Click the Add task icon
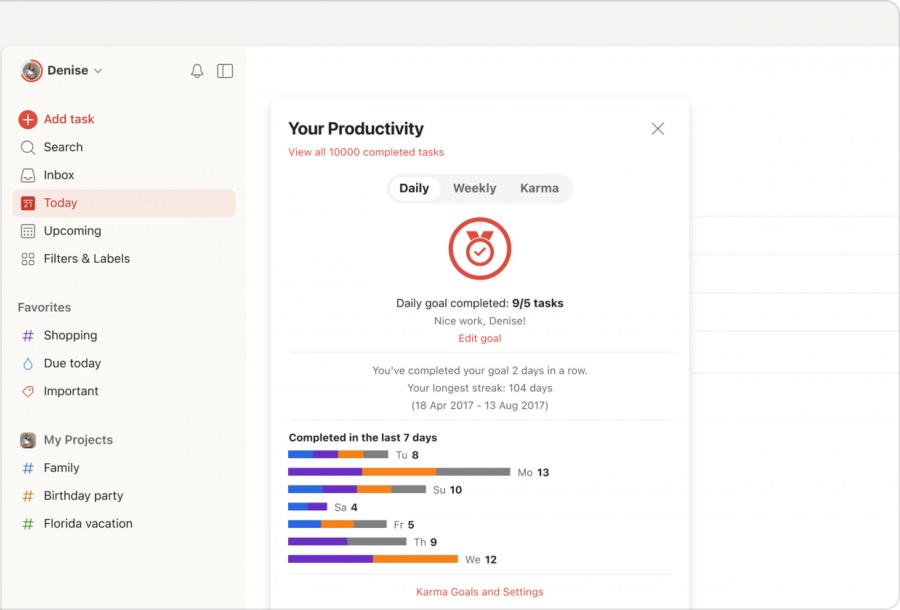 [x=27, y=119]
